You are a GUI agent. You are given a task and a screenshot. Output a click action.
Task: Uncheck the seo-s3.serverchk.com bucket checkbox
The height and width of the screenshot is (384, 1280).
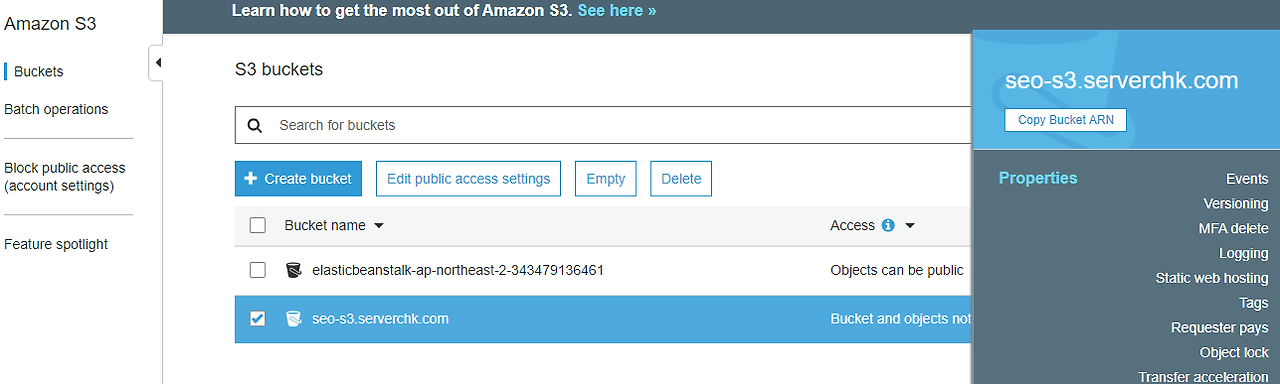point(257,319)
